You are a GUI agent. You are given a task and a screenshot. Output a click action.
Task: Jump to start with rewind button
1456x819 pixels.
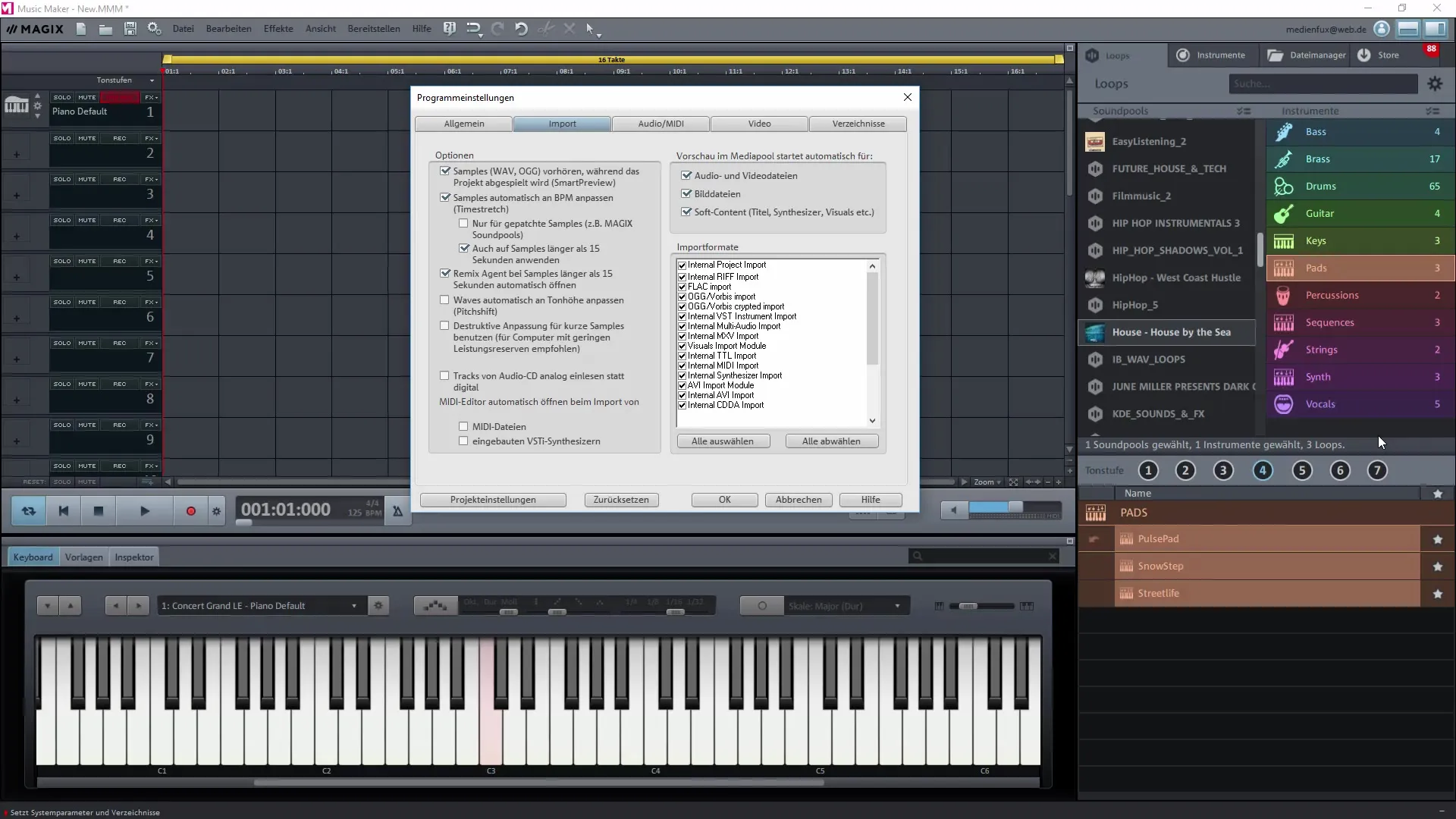[64, 511]
